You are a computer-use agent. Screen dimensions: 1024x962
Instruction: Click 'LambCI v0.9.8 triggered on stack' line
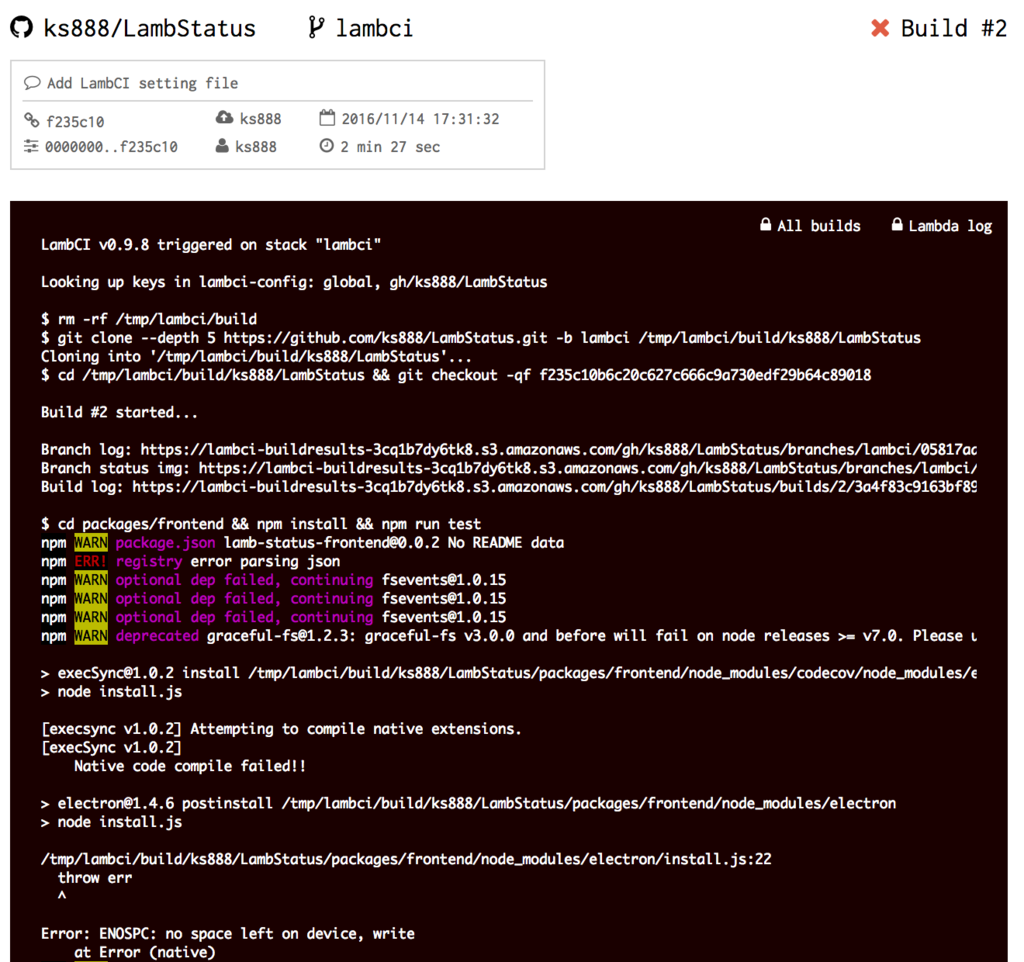[211, 245]
